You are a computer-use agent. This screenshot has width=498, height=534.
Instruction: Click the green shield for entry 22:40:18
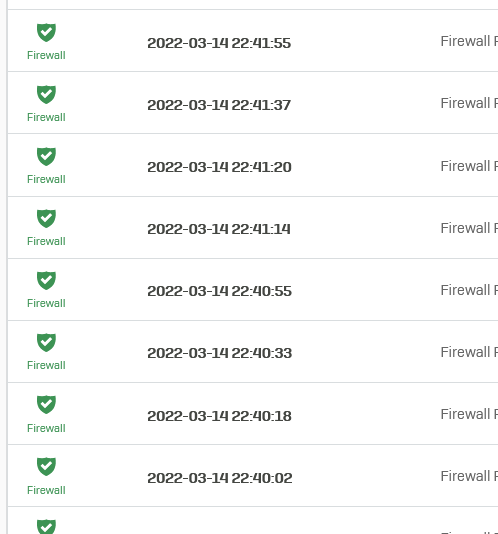(46, 404)
